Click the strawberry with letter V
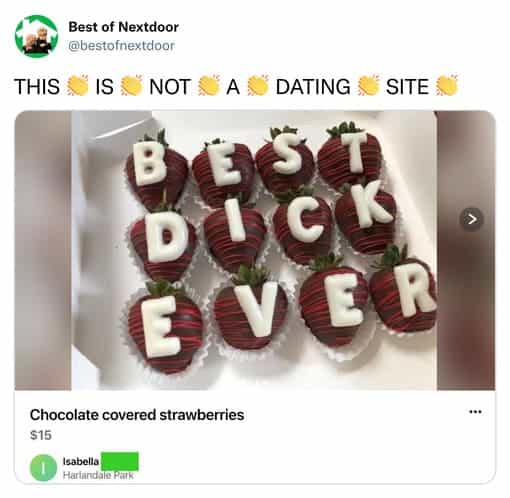 click(250, 310)
